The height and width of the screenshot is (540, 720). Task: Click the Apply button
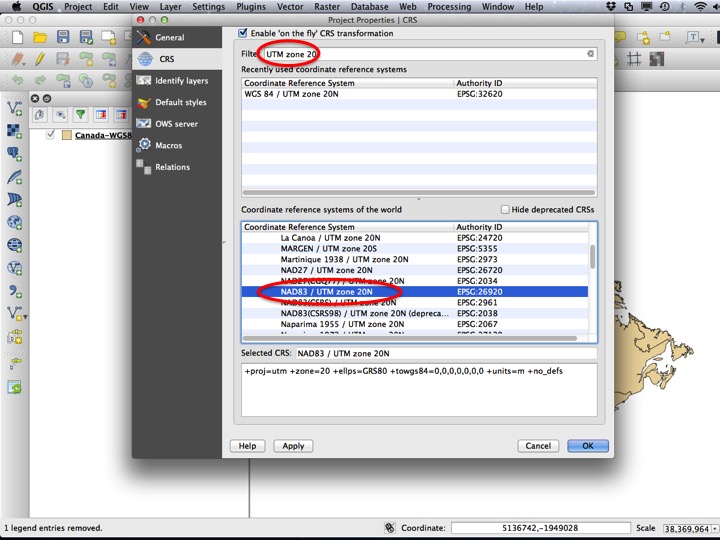click(293, 446)
